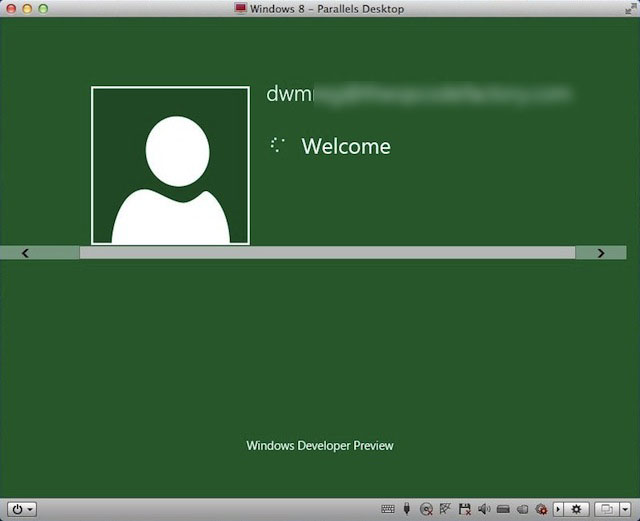This screenshot has width=640, height=521.
Task: Click the hard disk icon in status bar
Action: click(503, 509)
